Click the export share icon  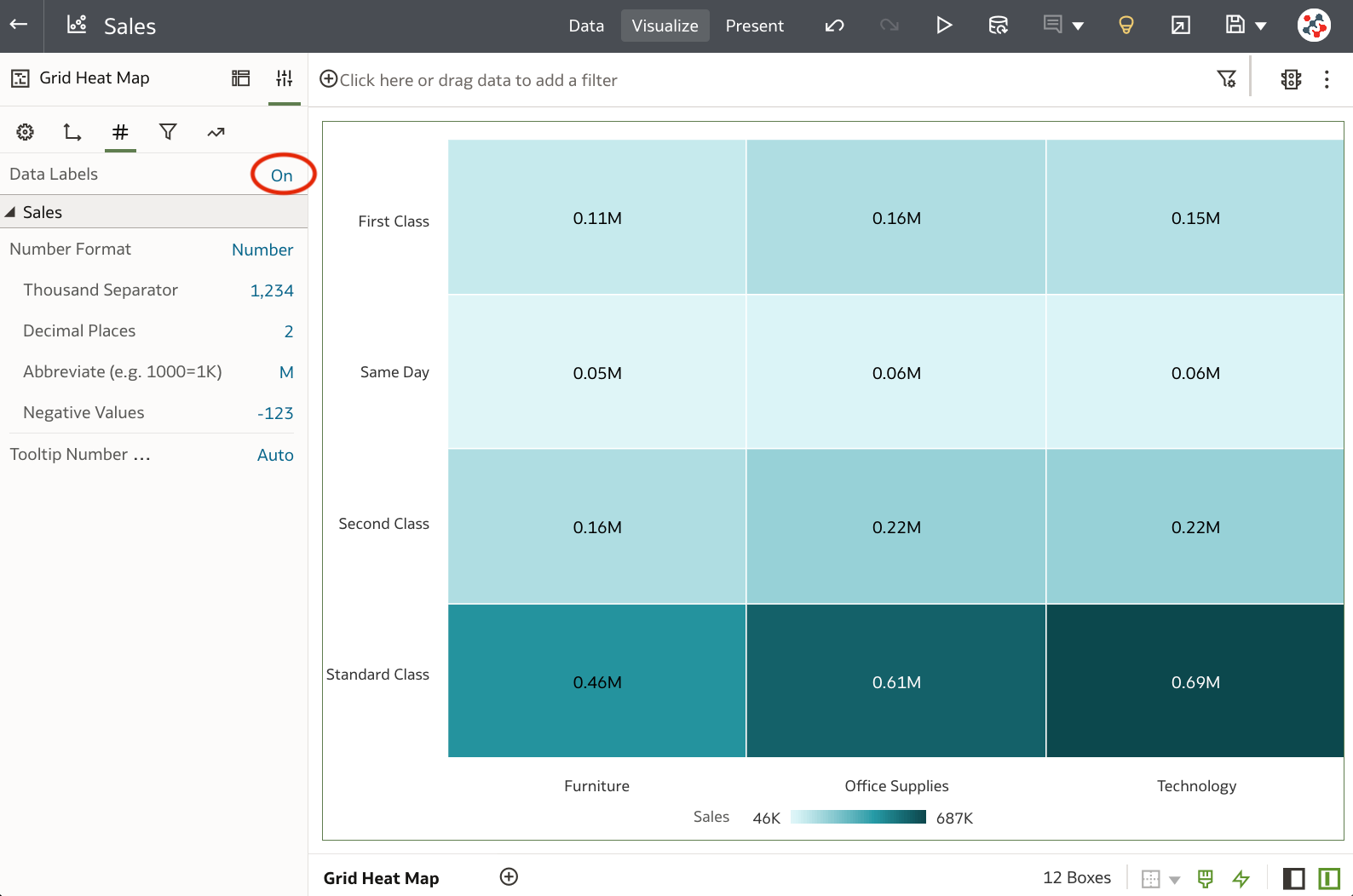click(1181, 26)
